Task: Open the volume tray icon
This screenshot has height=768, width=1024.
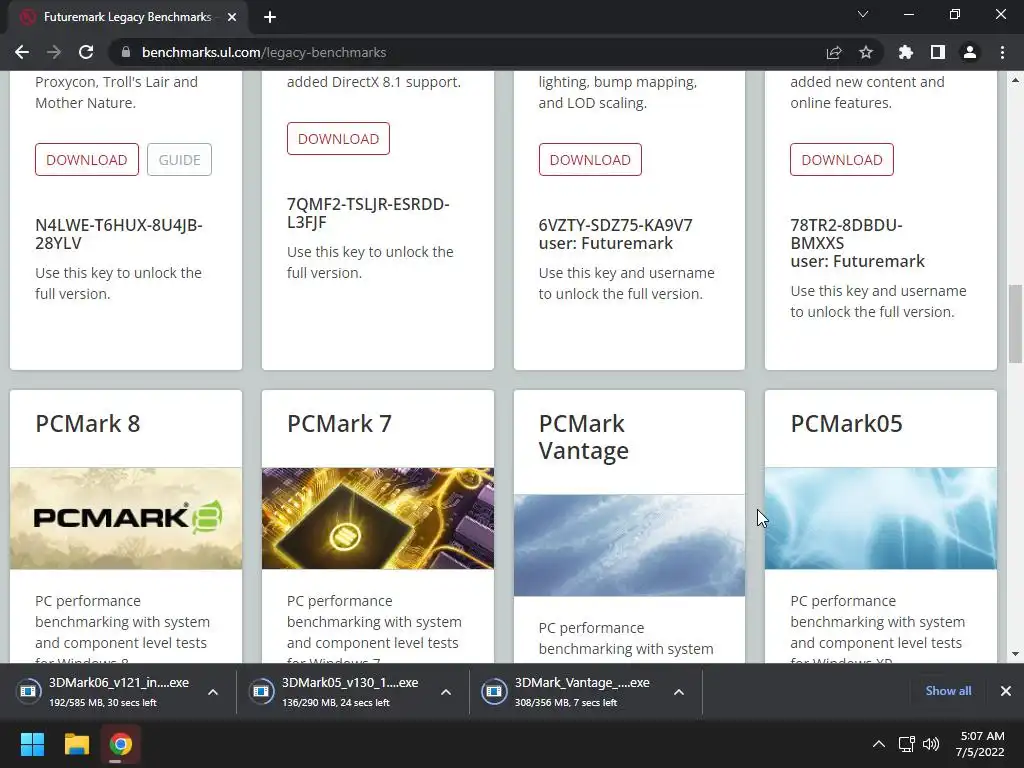Action: [931, 744]
